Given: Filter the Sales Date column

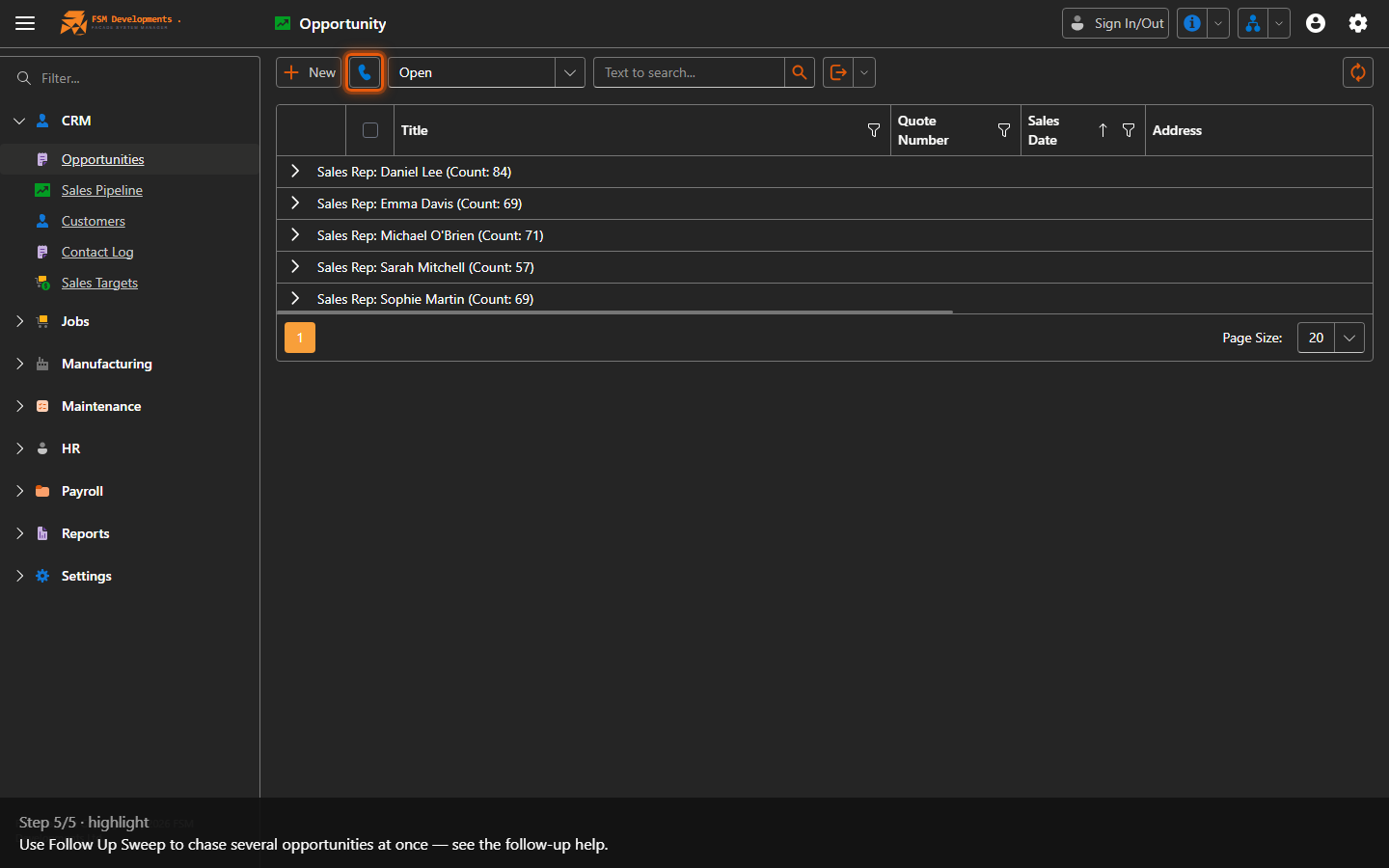Looking at the screenshot, I should pos(1129,130).
